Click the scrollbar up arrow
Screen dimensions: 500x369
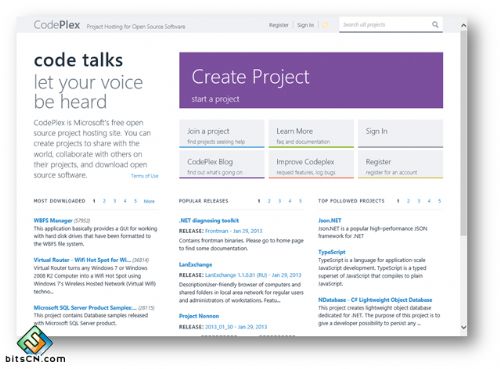pyautogui.click(x=463, y=25)
